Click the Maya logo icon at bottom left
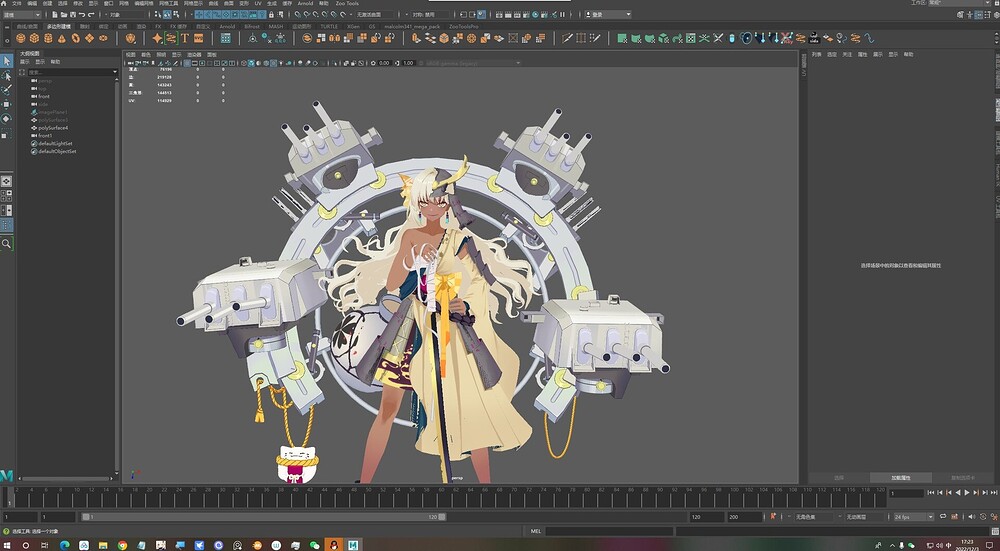 click(6, 476)
